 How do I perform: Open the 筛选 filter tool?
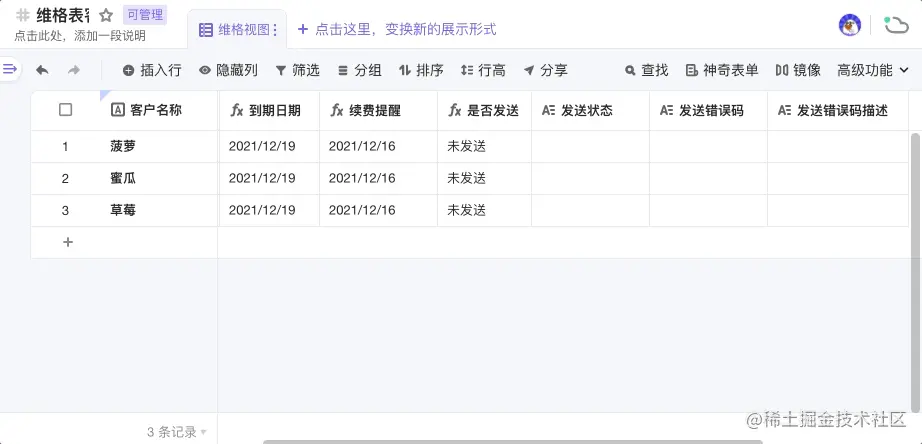coord(298,71)
